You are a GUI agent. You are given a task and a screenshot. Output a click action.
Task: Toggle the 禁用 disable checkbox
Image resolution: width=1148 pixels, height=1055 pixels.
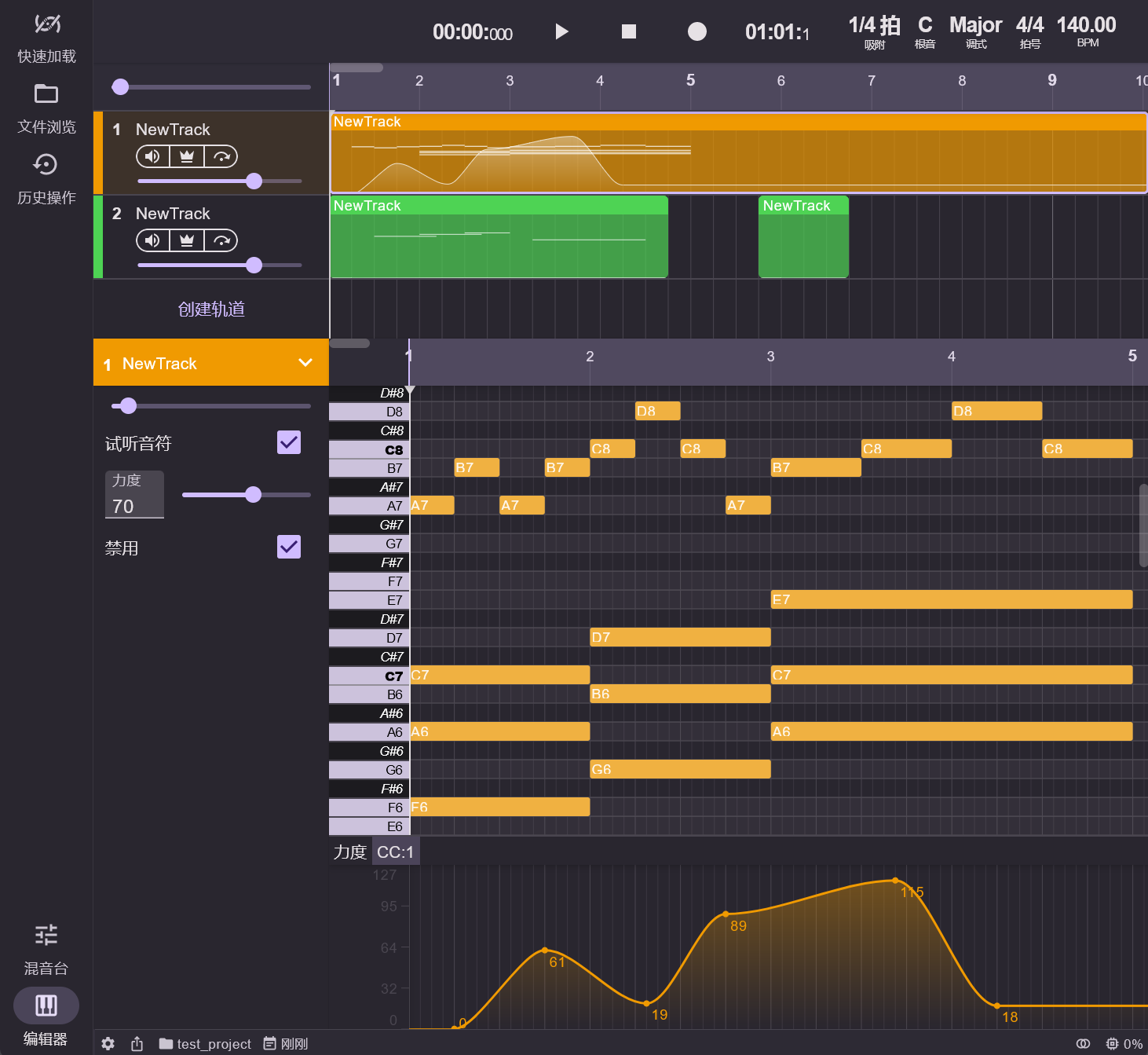tap(289, 547)
